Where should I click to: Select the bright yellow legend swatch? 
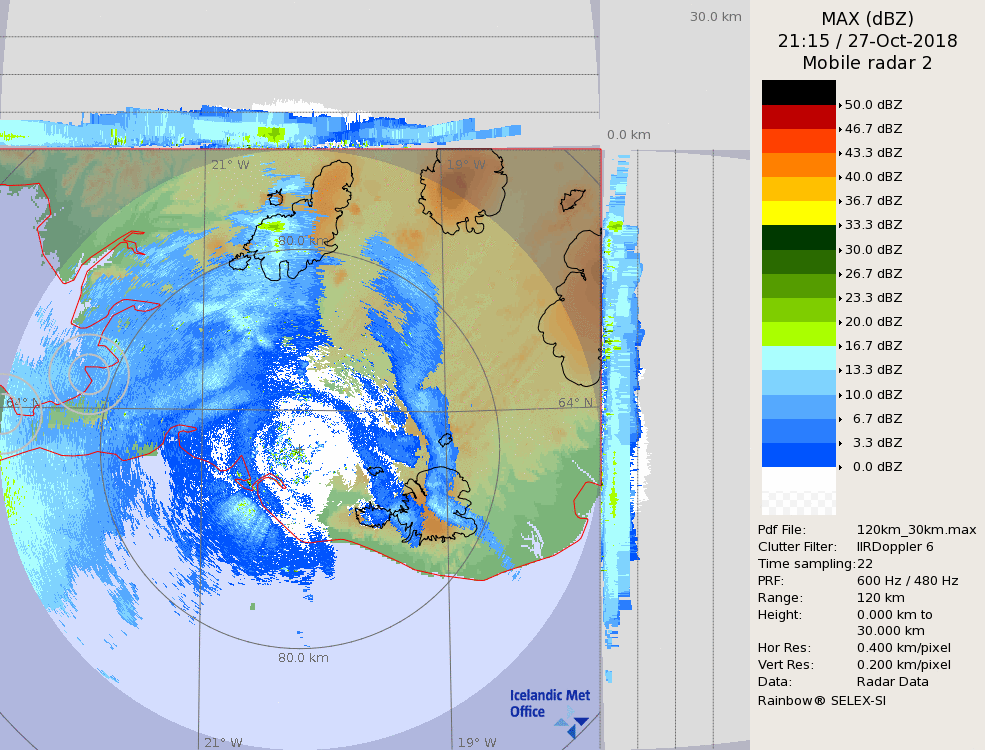pos(798,213)
